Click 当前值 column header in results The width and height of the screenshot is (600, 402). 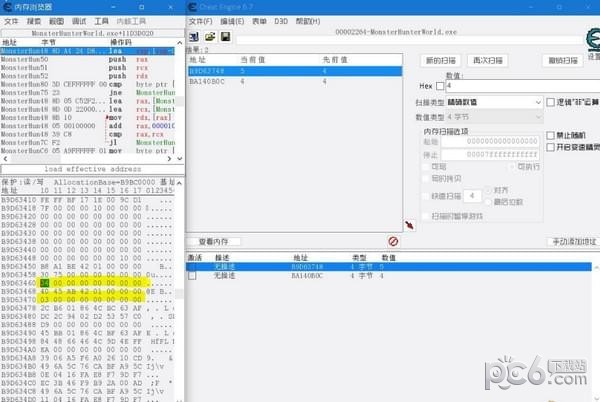(253, 60)
